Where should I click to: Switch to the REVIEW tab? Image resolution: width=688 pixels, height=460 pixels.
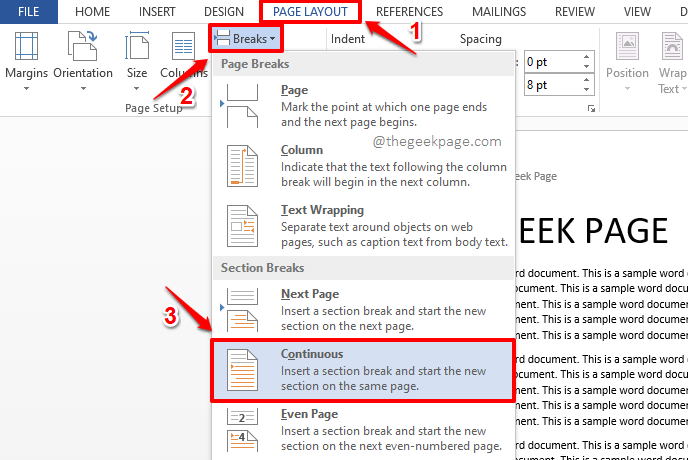click(x=575, y=11)
